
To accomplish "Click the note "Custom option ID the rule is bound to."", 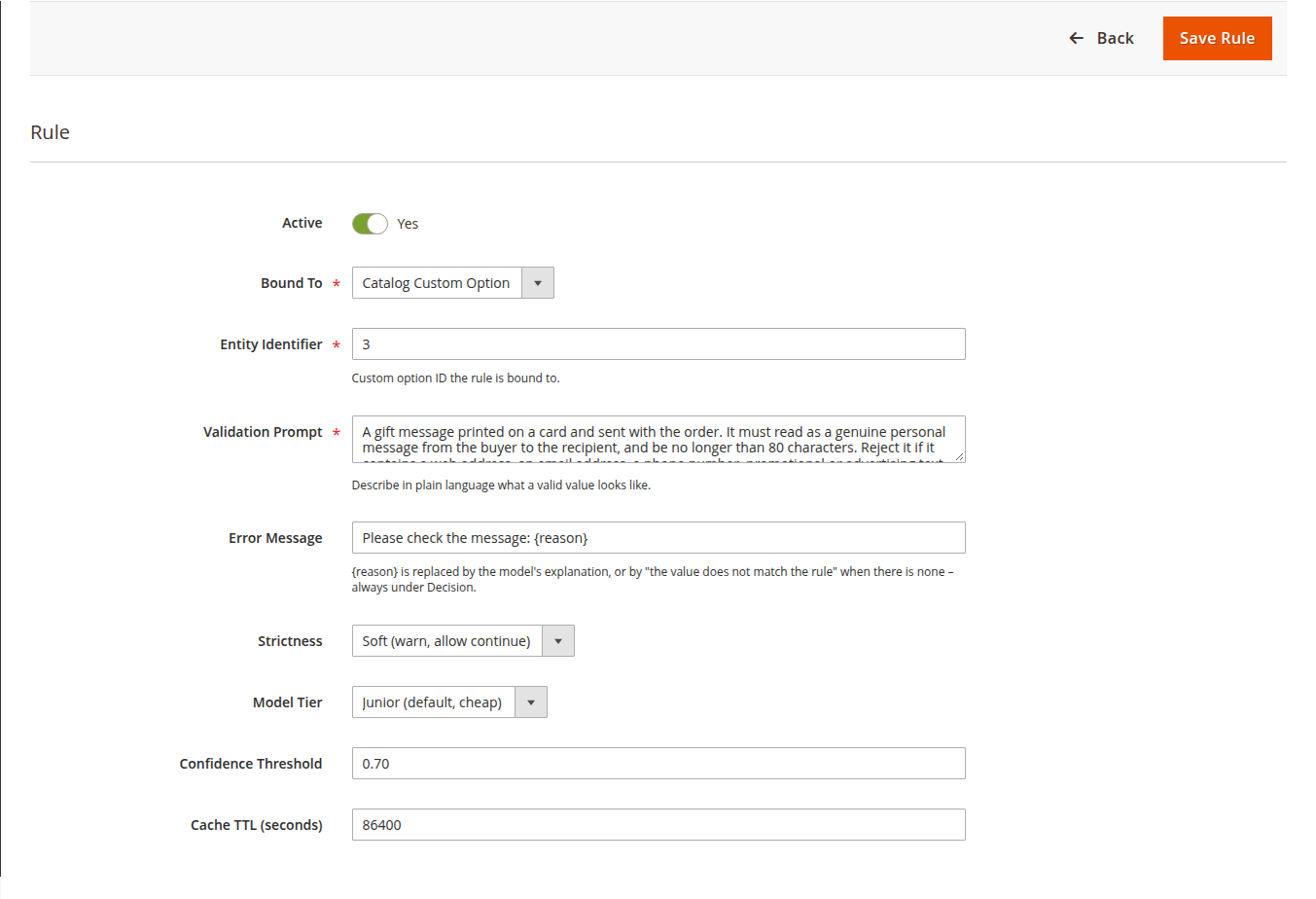I will pos(455,378).
